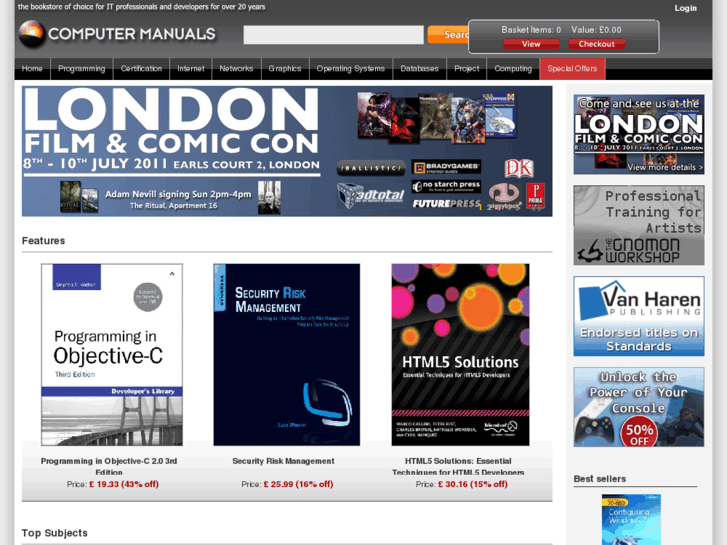Open the Databases category
The height and width of the screenshot is (545, 727).
420,69
